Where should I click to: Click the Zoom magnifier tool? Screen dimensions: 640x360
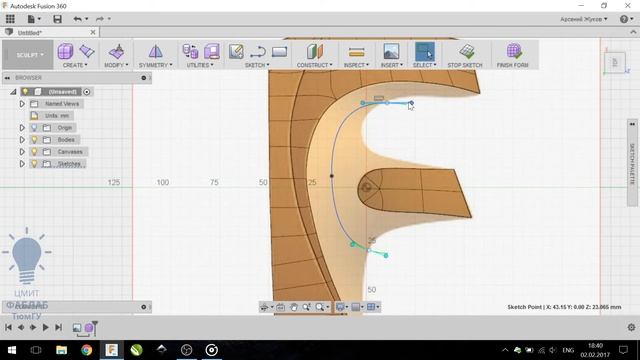[x=307, y=307]
